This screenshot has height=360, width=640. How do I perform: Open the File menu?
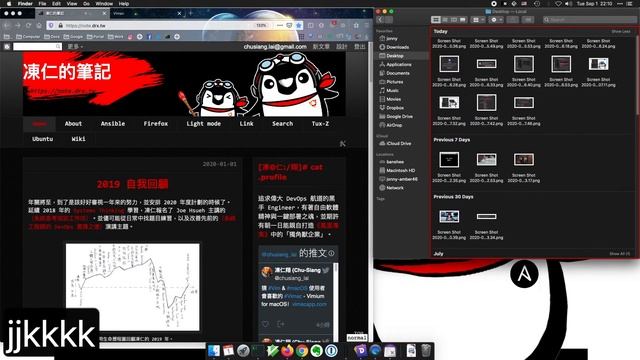tap(42, 4)
